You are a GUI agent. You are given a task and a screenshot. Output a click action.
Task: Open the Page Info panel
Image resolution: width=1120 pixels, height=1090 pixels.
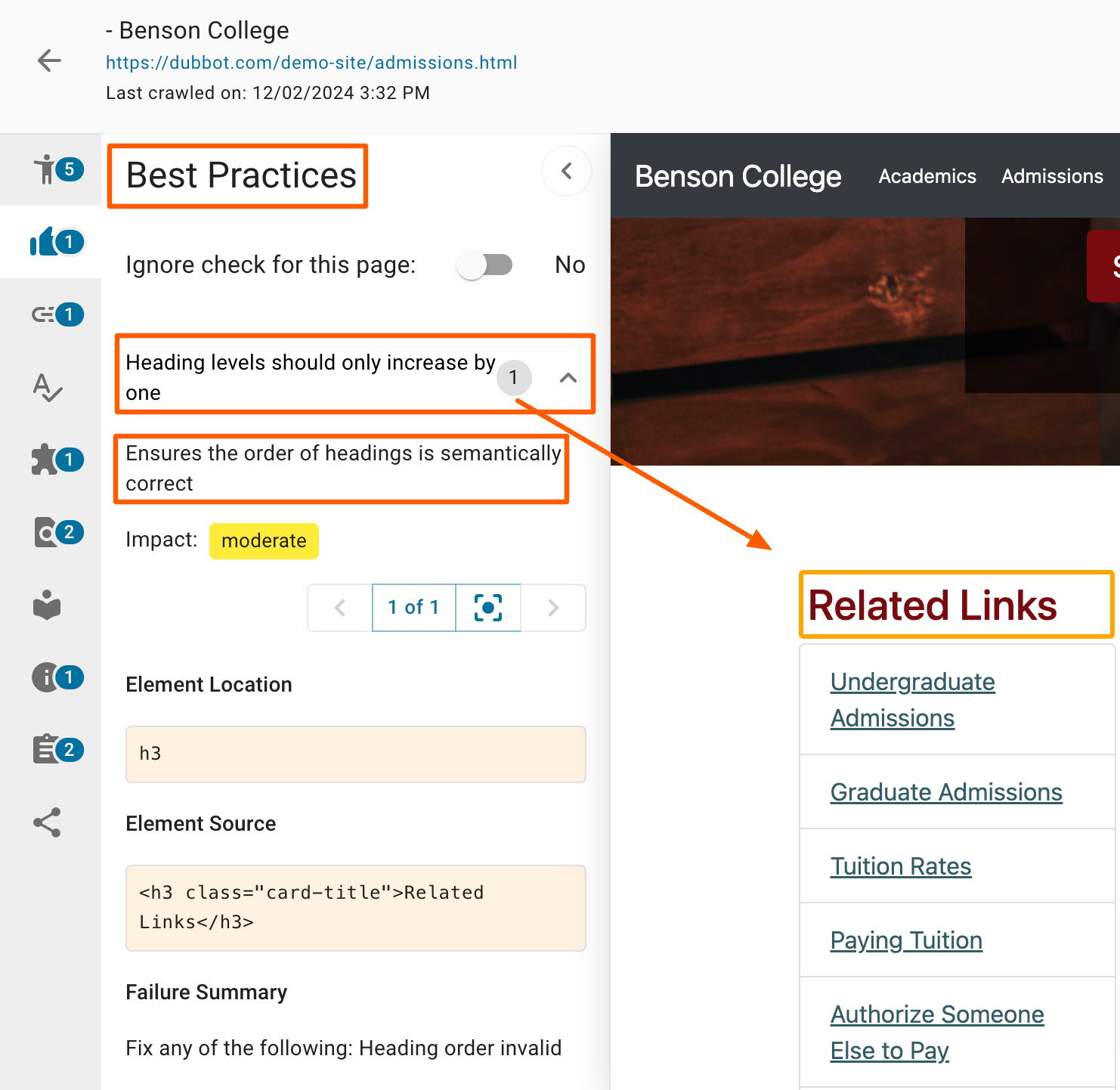(48, 677)
